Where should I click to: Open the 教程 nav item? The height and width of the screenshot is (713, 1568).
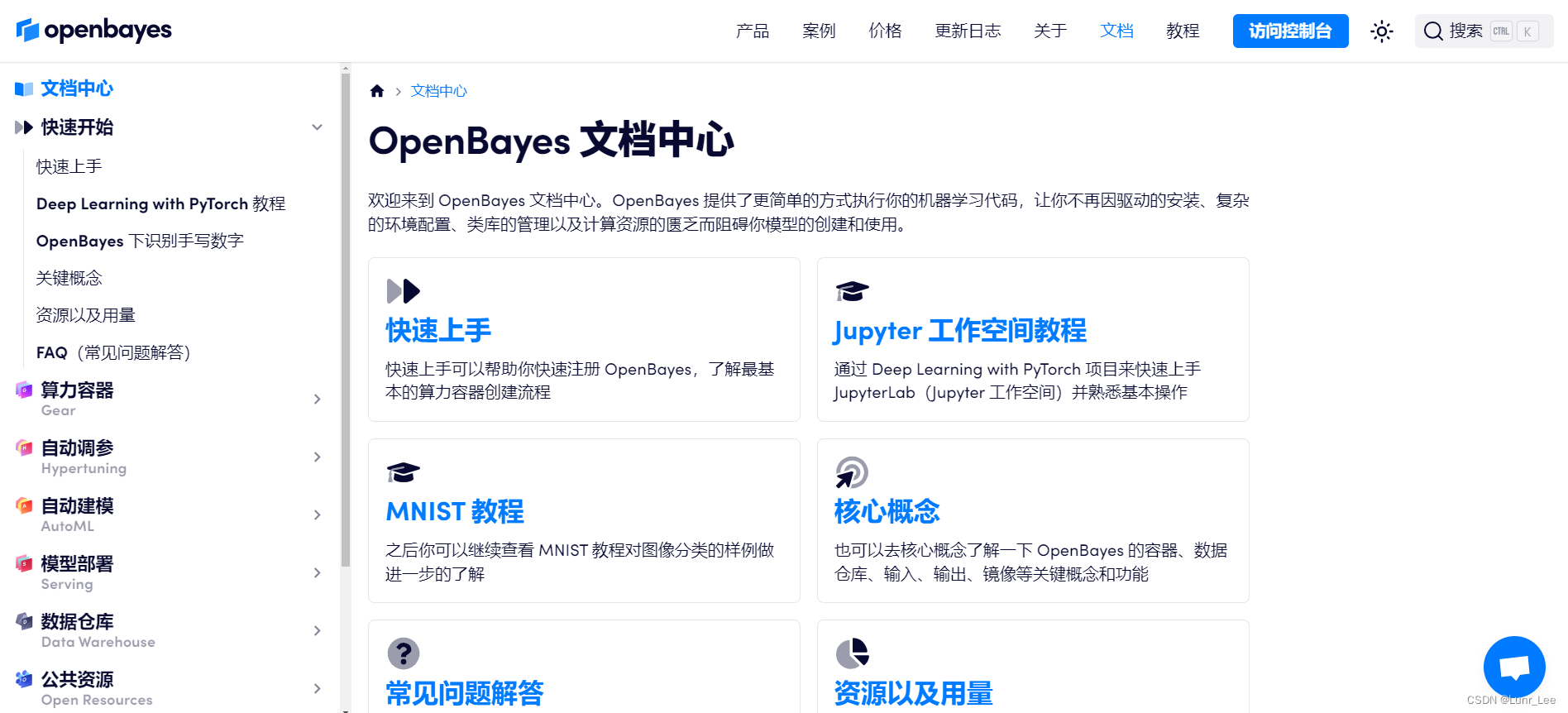pyautogui.click(x=1183, y=31)
